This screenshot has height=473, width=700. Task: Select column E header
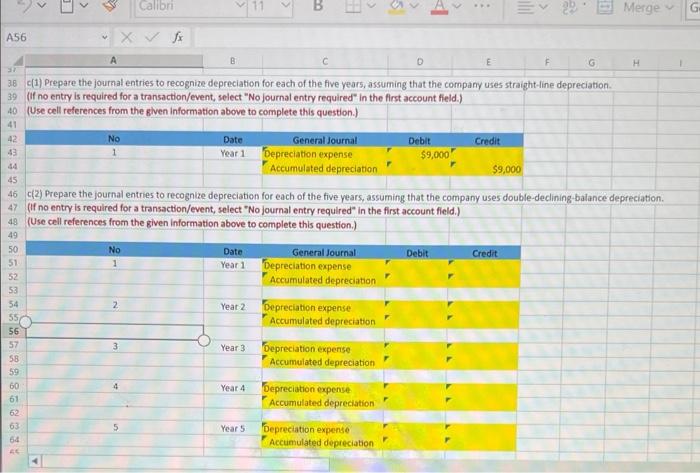point(488,62)
